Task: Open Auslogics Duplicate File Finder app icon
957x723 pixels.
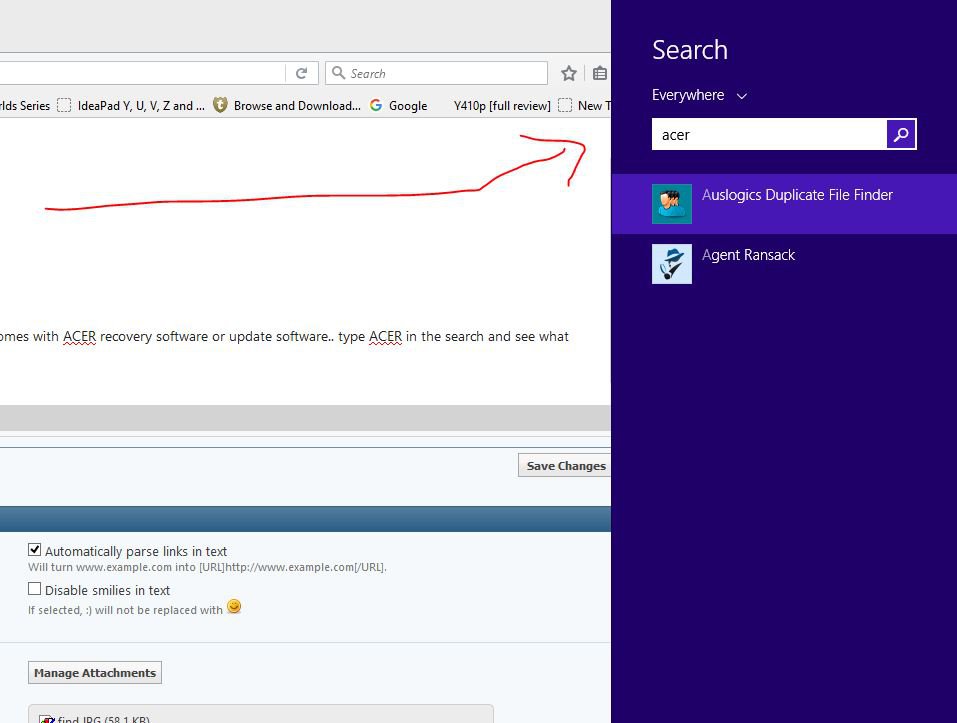Action: pyautogui.click(x=671, y=204)
